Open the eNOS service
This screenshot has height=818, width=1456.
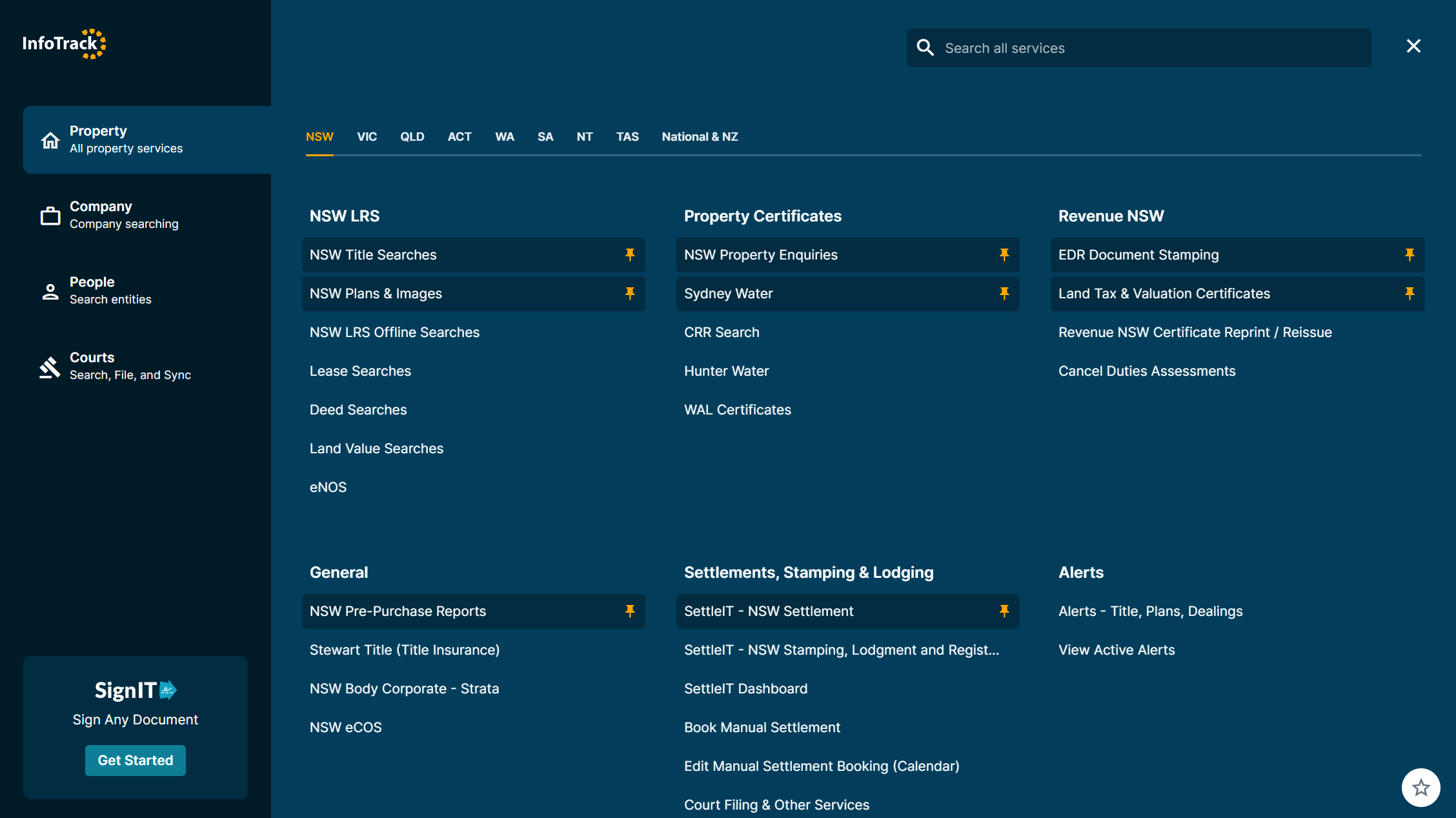[x=328, y=487]
